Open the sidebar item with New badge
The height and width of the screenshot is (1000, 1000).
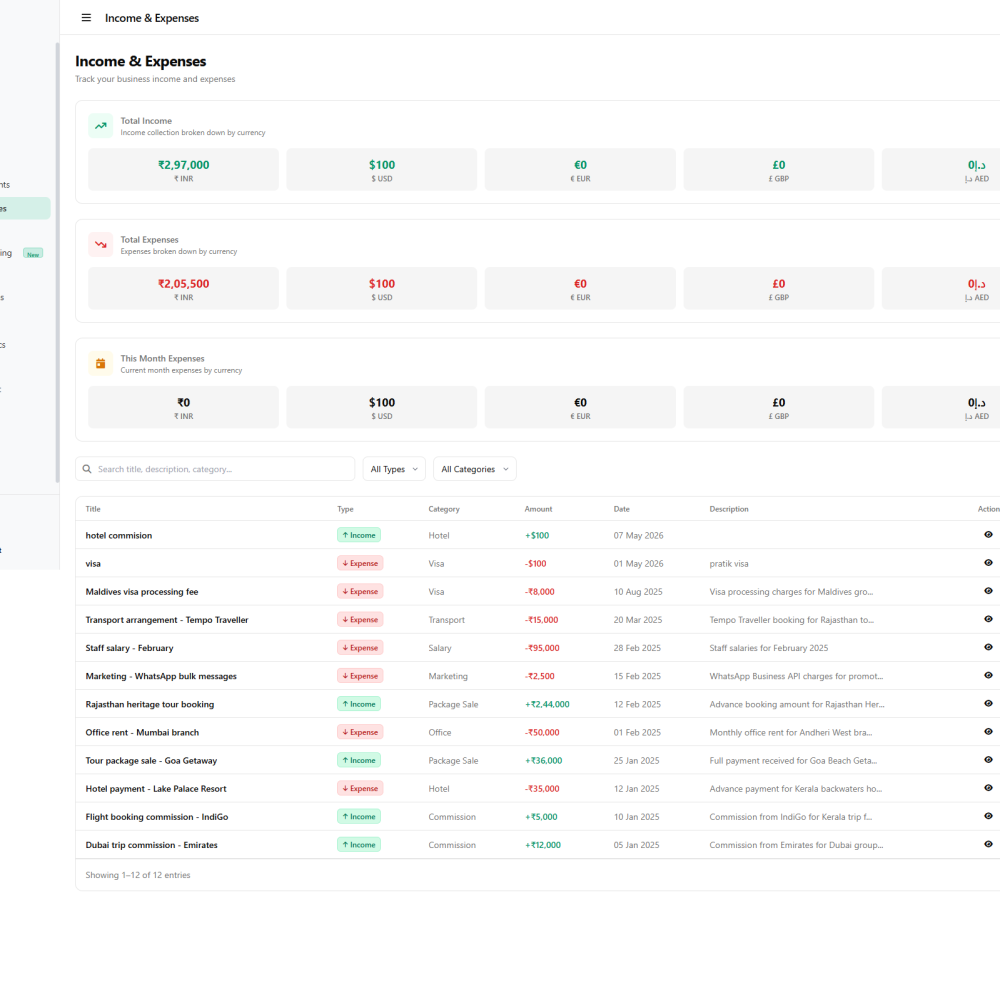(x=24, y=253)
